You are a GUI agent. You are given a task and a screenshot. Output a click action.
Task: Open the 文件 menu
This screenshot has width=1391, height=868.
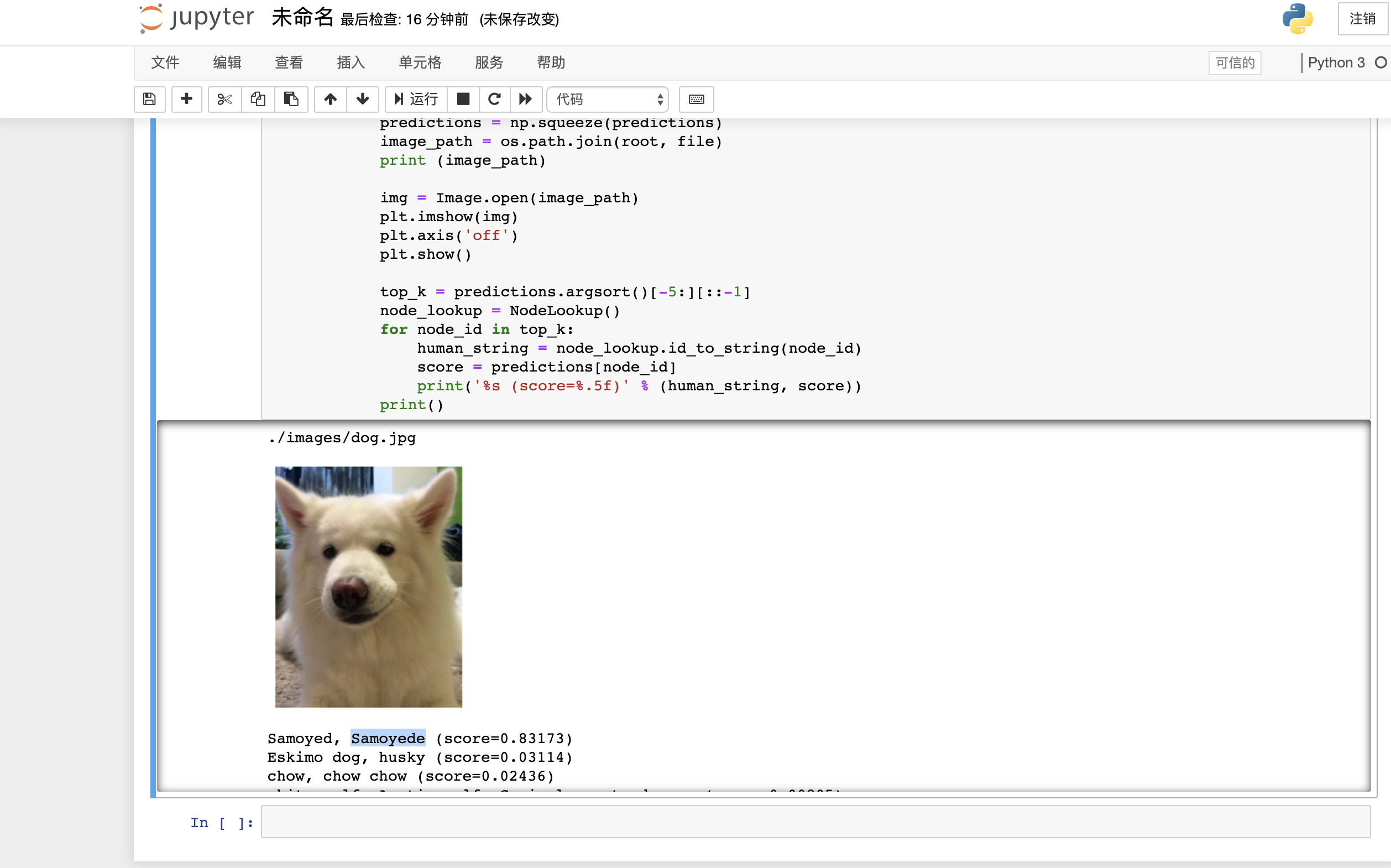tap(165, 62)
